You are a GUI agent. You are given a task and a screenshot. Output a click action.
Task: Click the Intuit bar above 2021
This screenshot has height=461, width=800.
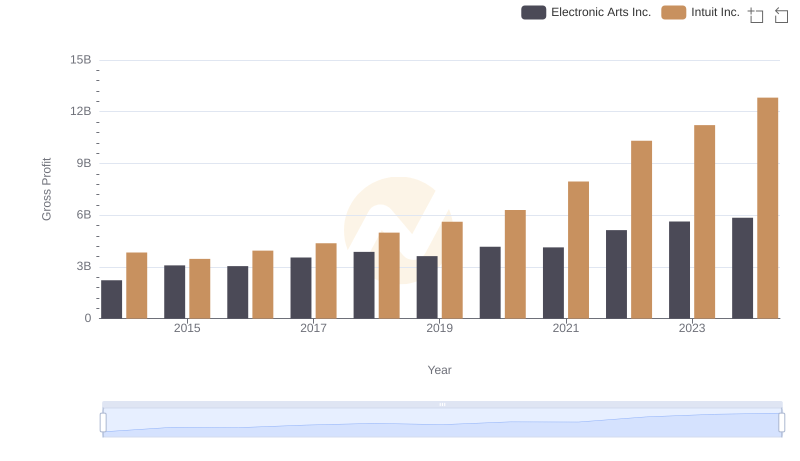578,250
